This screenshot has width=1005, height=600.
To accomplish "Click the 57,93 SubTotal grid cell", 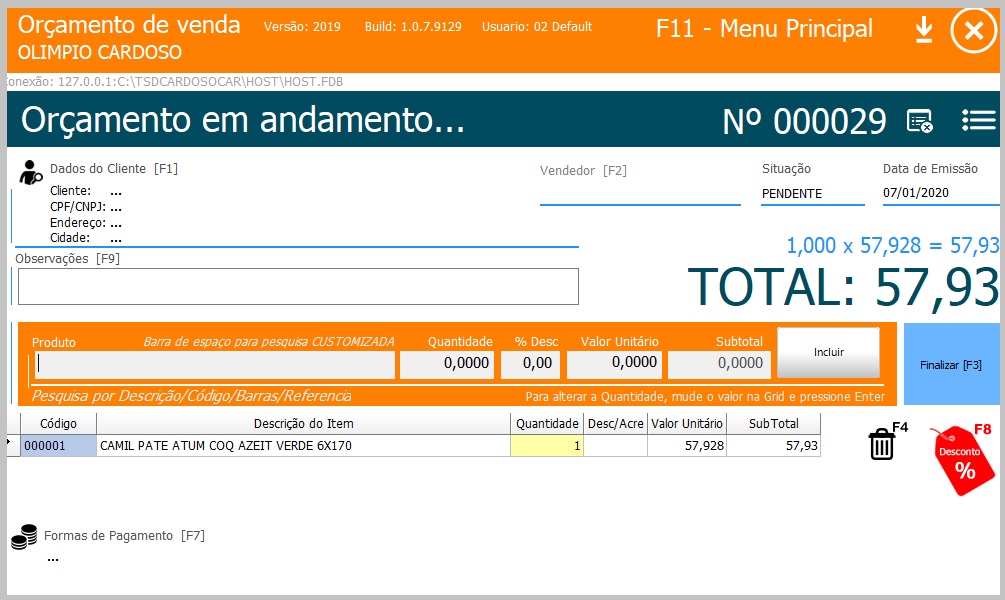I will 774,446.
